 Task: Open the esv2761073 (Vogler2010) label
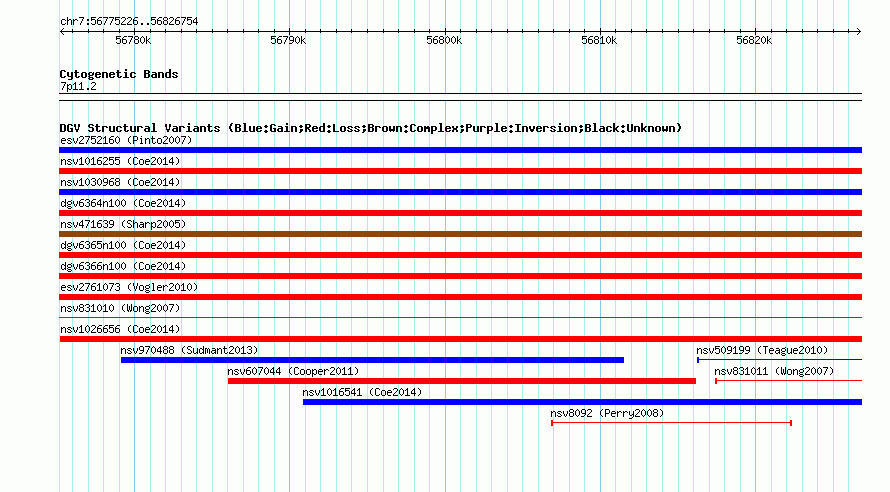129,287
